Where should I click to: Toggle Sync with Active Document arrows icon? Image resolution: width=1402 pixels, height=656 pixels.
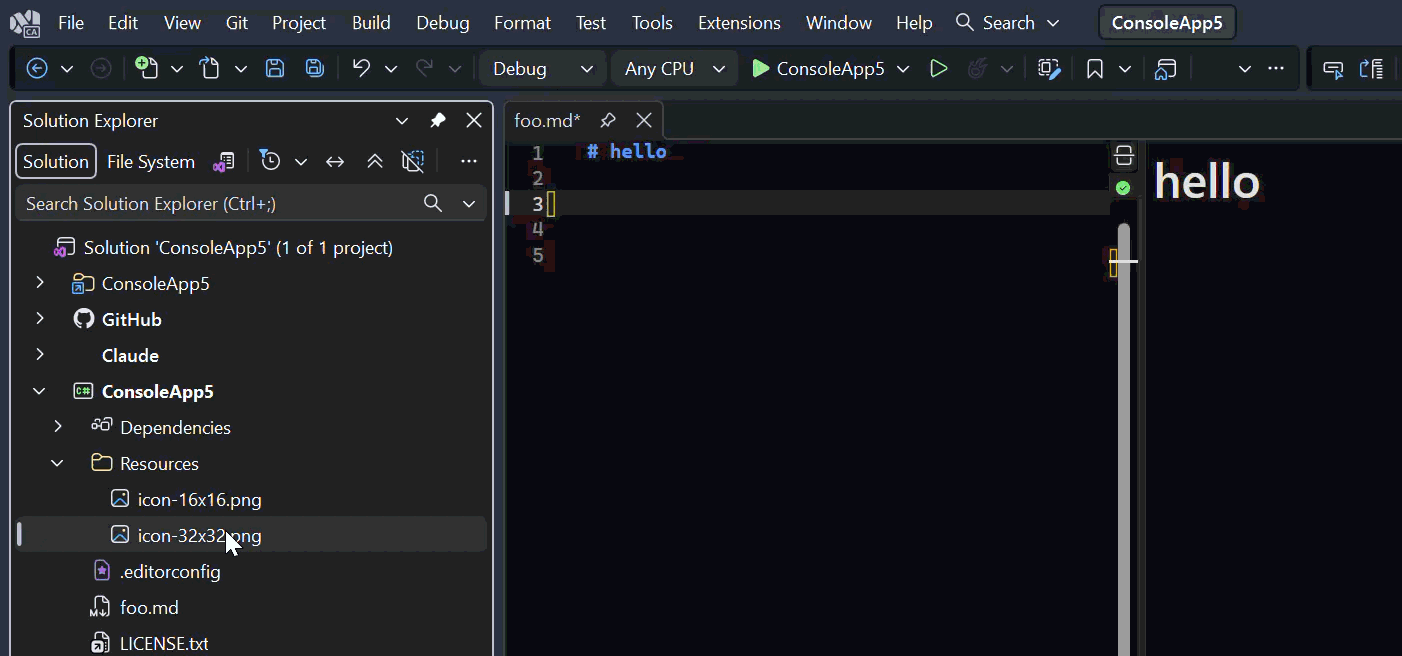point(335,161)
